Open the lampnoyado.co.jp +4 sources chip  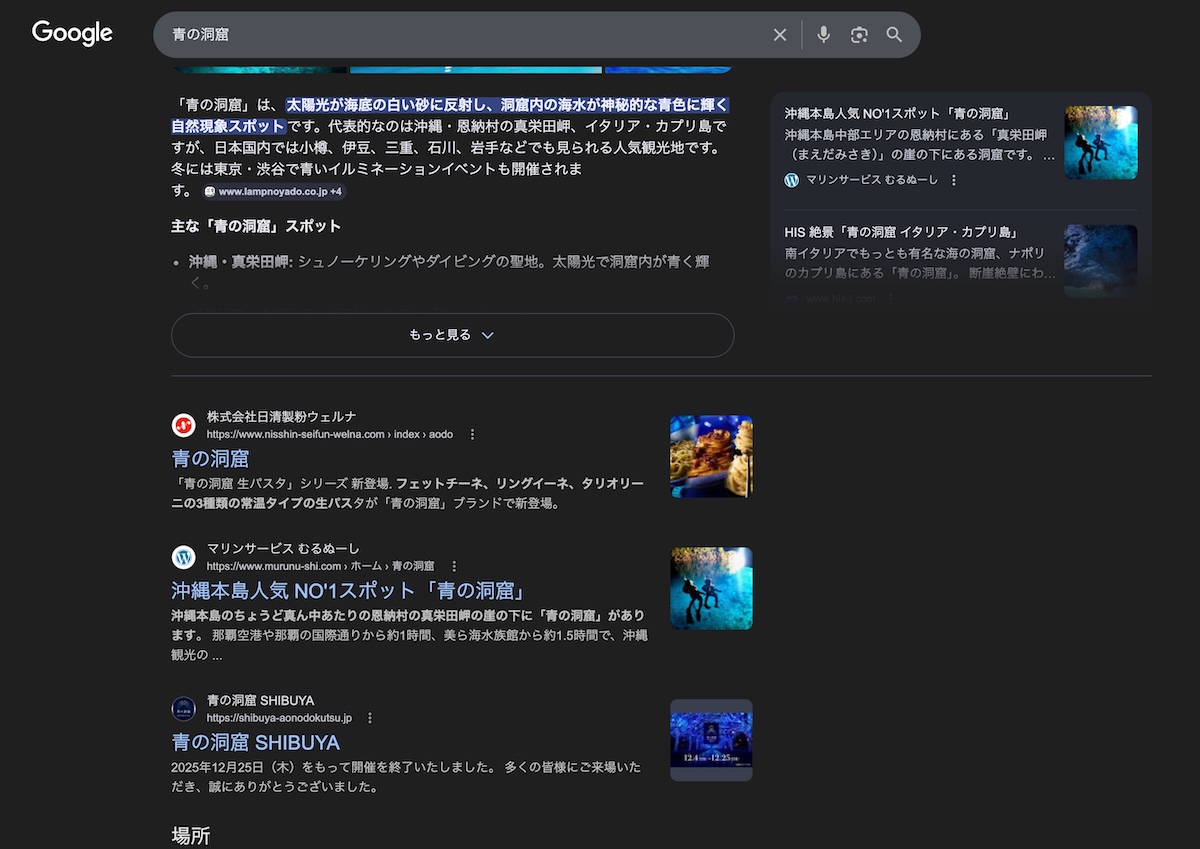tap(273, 191)
